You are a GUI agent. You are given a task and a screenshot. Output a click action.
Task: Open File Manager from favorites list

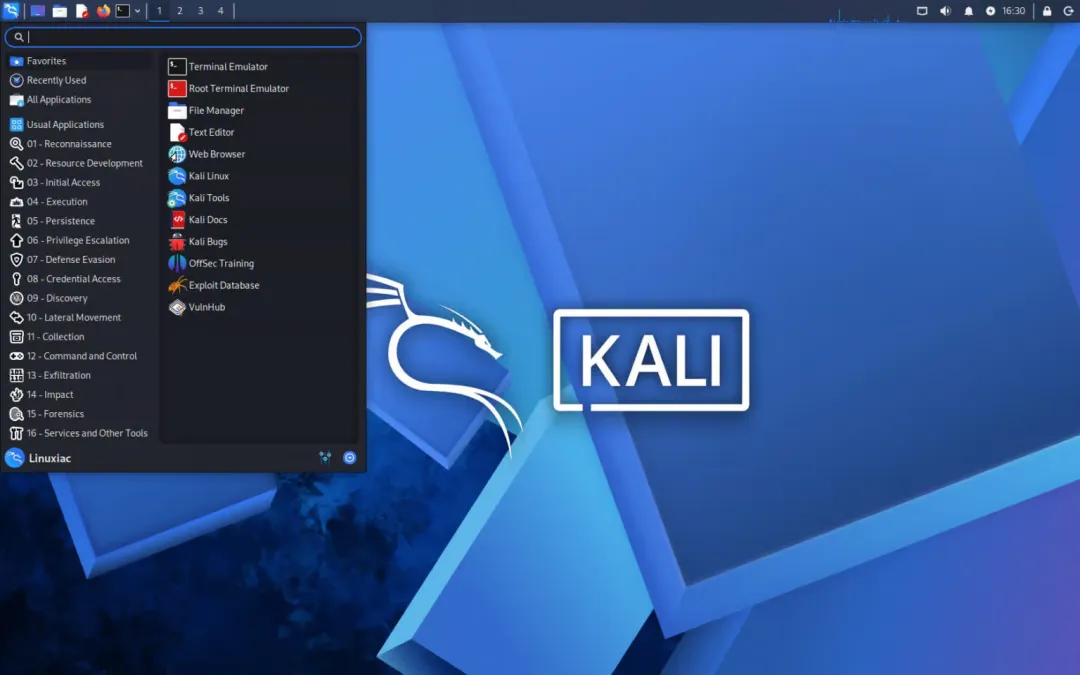click(x=260, y=110)
